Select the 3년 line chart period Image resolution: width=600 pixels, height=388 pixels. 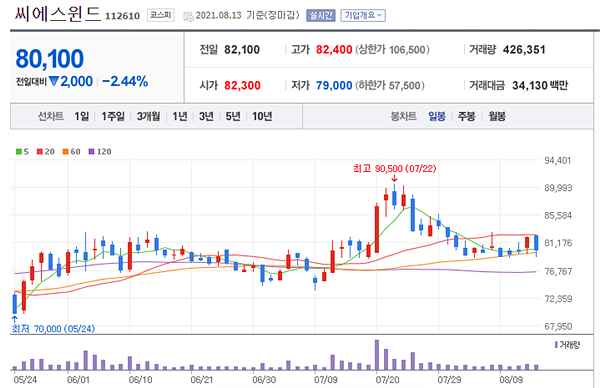206,116
